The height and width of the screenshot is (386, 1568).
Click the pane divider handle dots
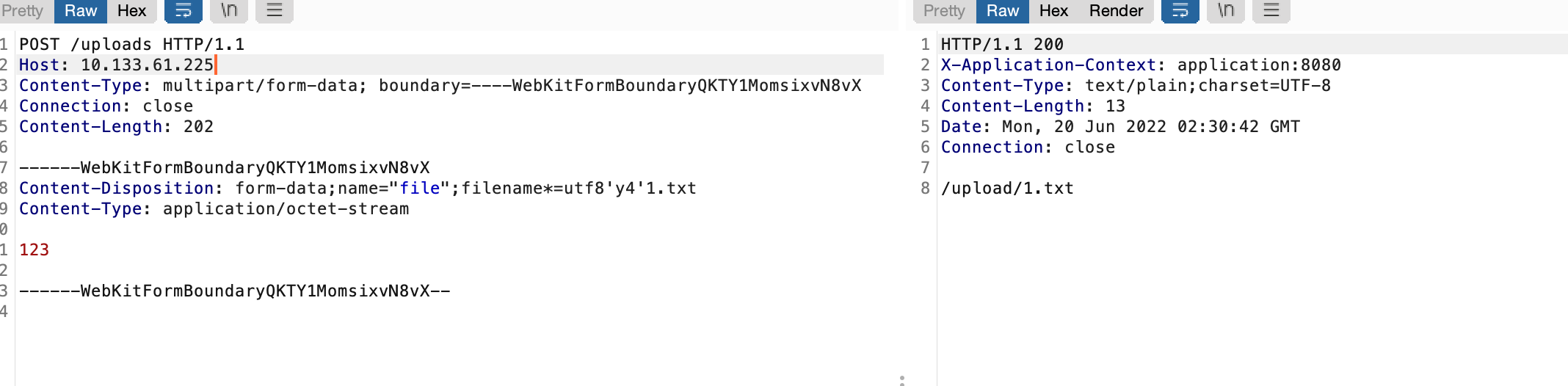902,379
